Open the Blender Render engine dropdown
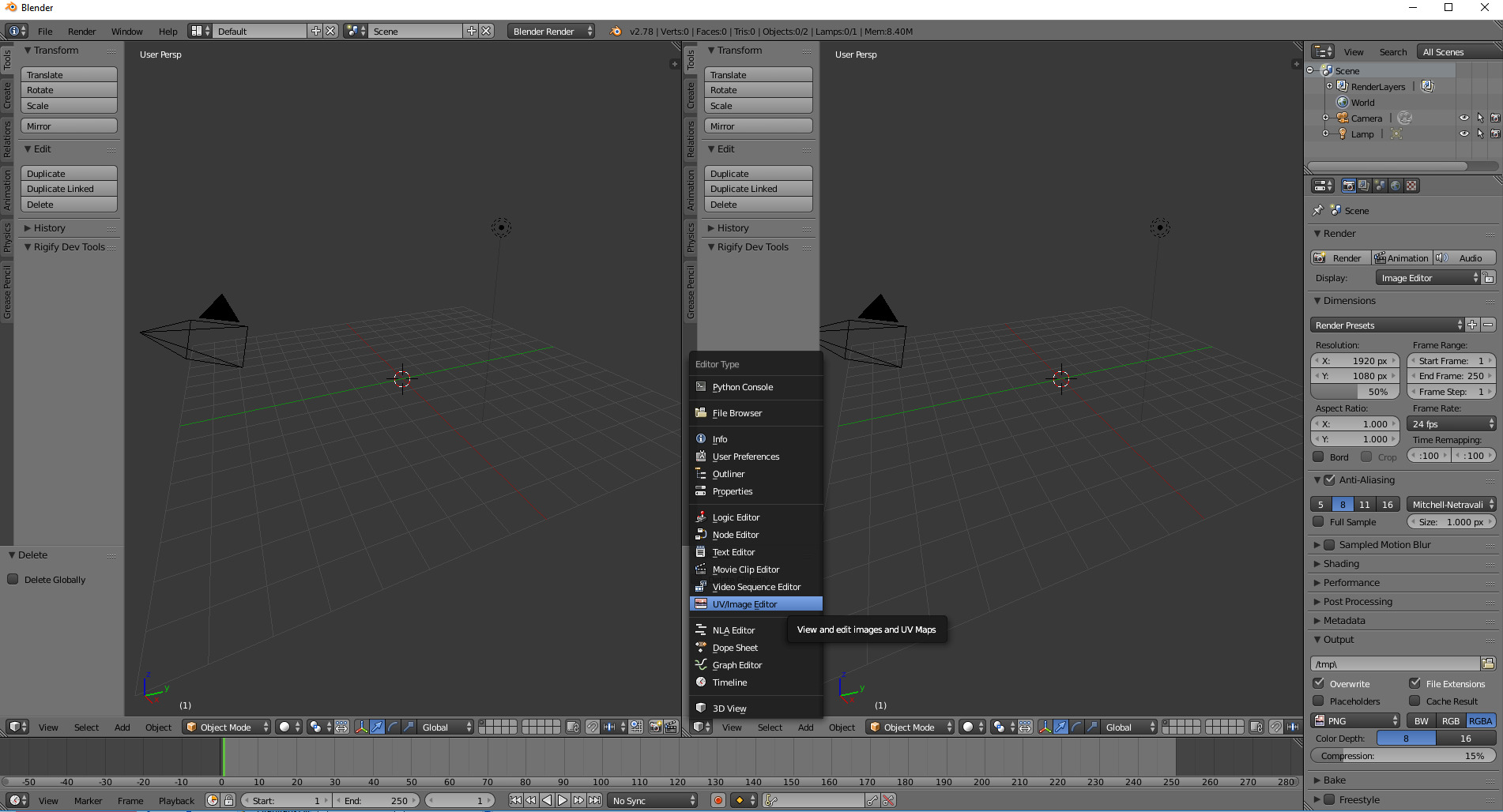1503x812 pixels. click(551, 31)
